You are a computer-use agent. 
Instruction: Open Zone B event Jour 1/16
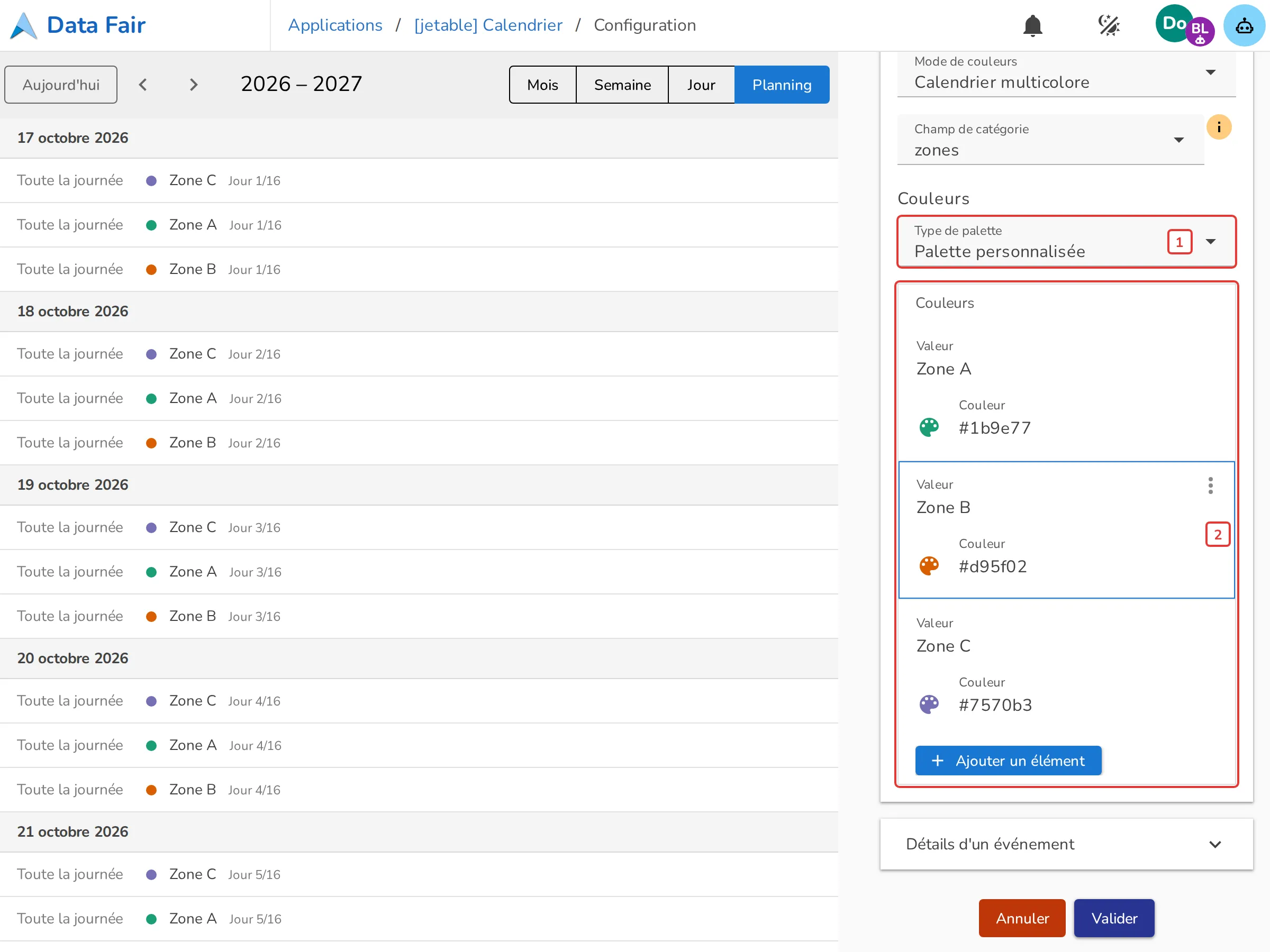coord(419,270)
